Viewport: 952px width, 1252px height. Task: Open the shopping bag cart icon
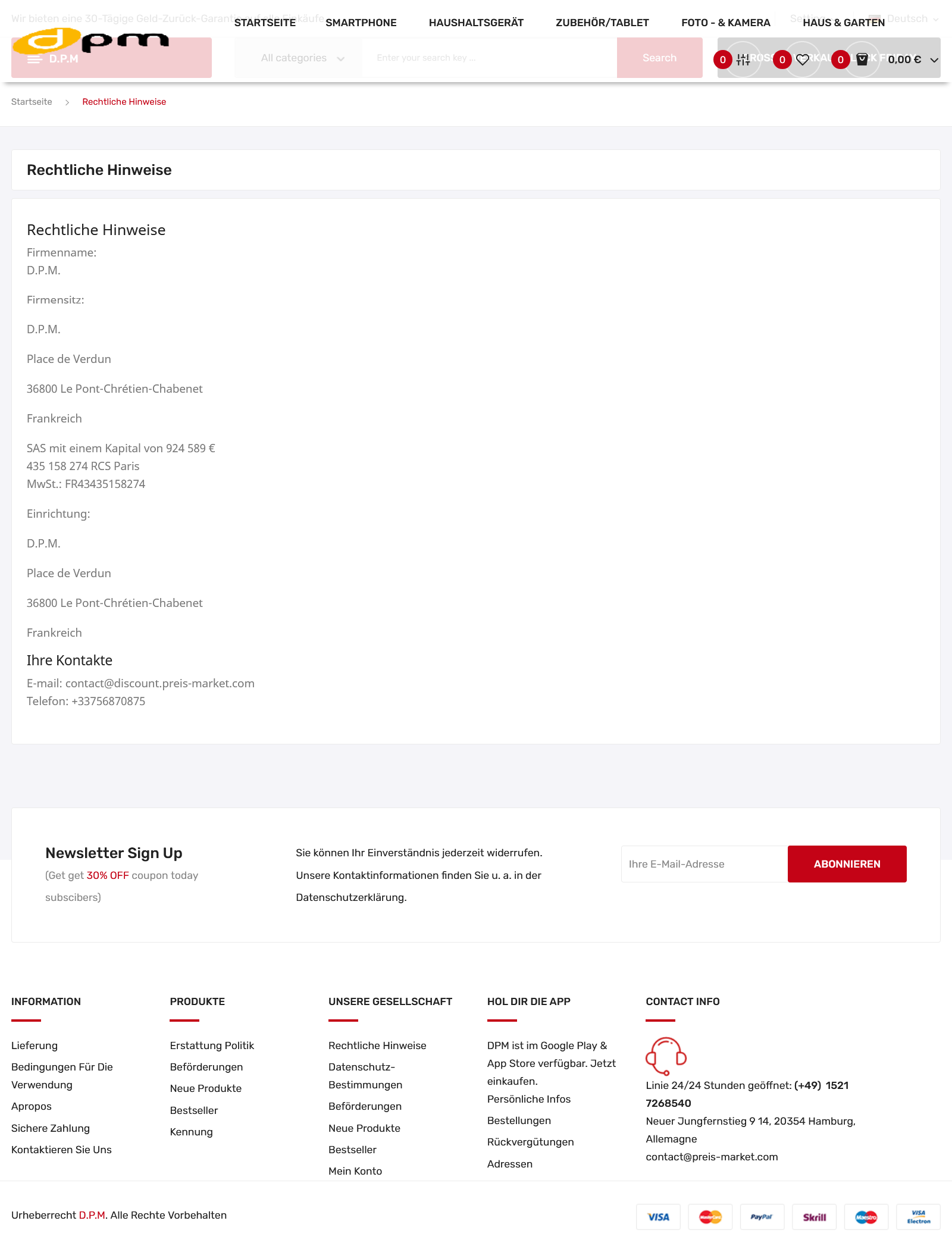coord(862,59)
